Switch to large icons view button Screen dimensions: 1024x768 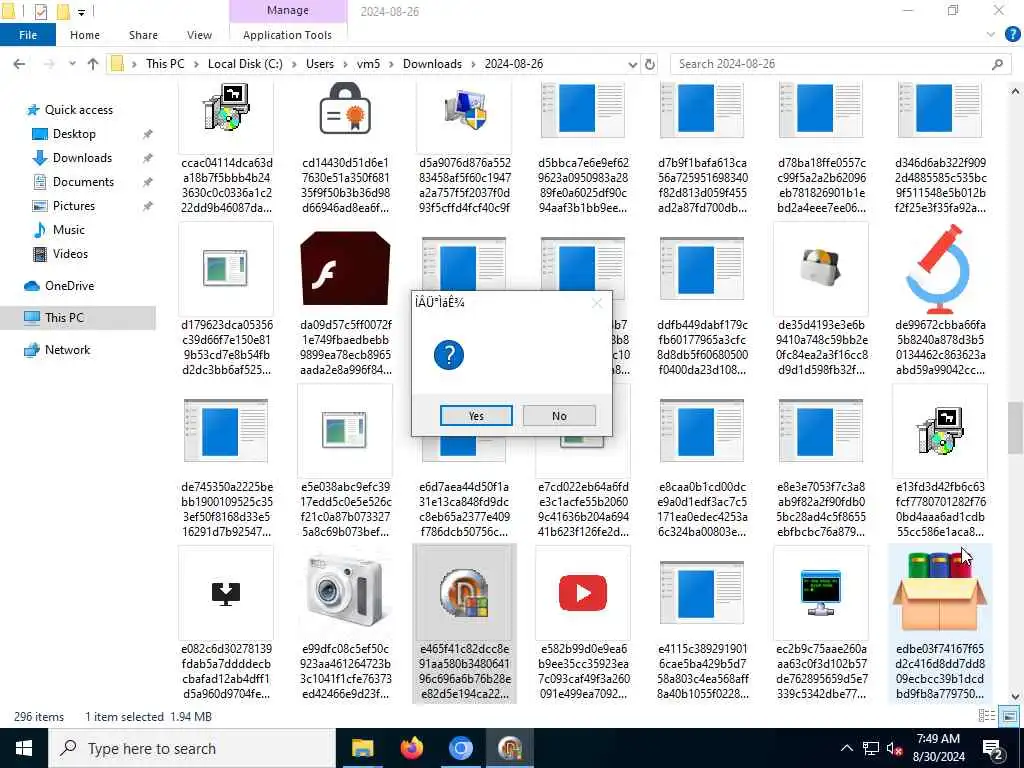click(1009, 716)
